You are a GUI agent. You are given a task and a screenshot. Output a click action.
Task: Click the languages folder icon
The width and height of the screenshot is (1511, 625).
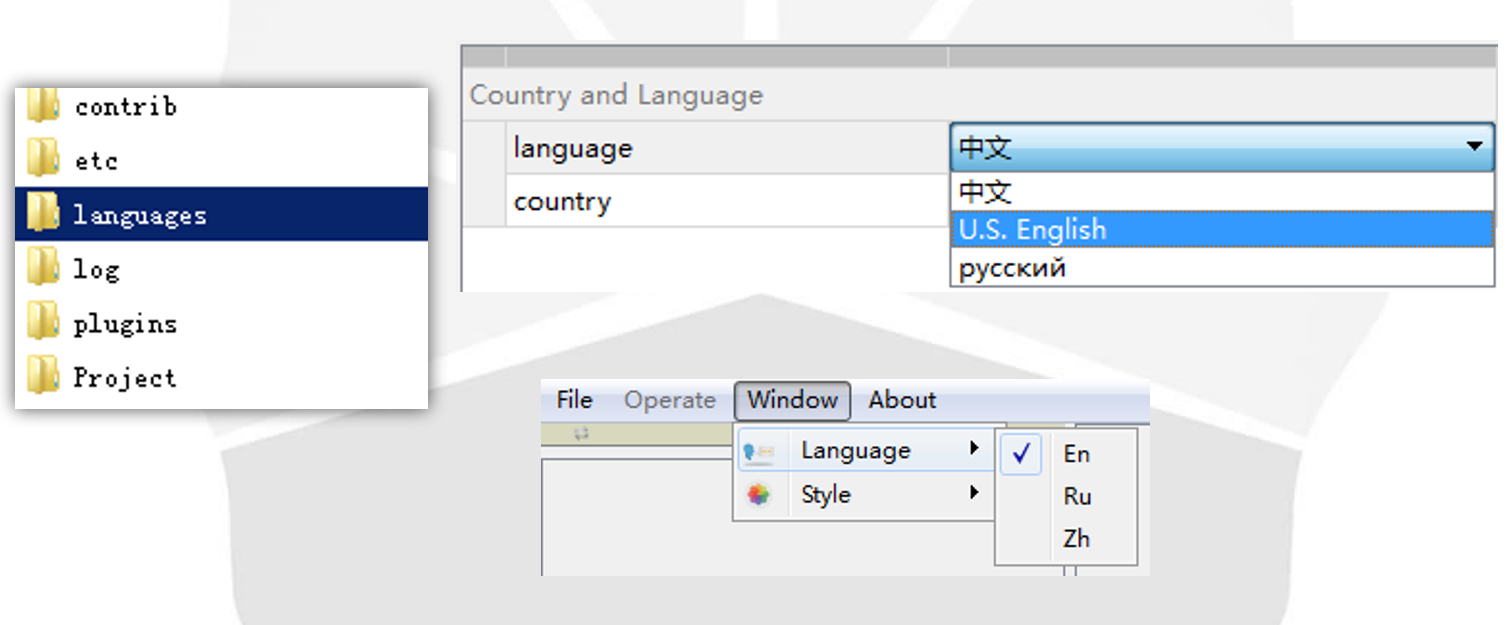click(43, 214)
